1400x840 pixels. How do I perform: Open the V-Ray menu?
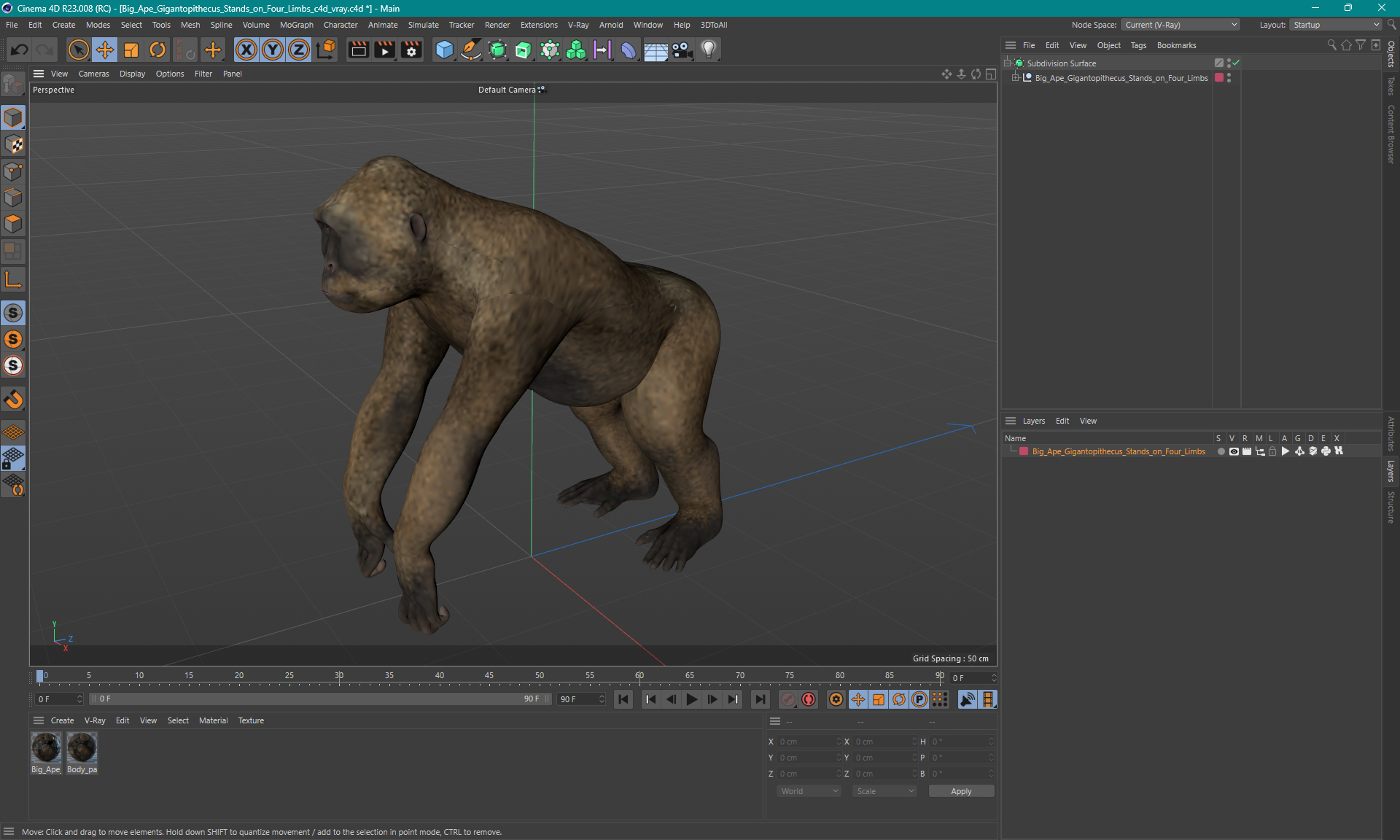coord(578,25)
